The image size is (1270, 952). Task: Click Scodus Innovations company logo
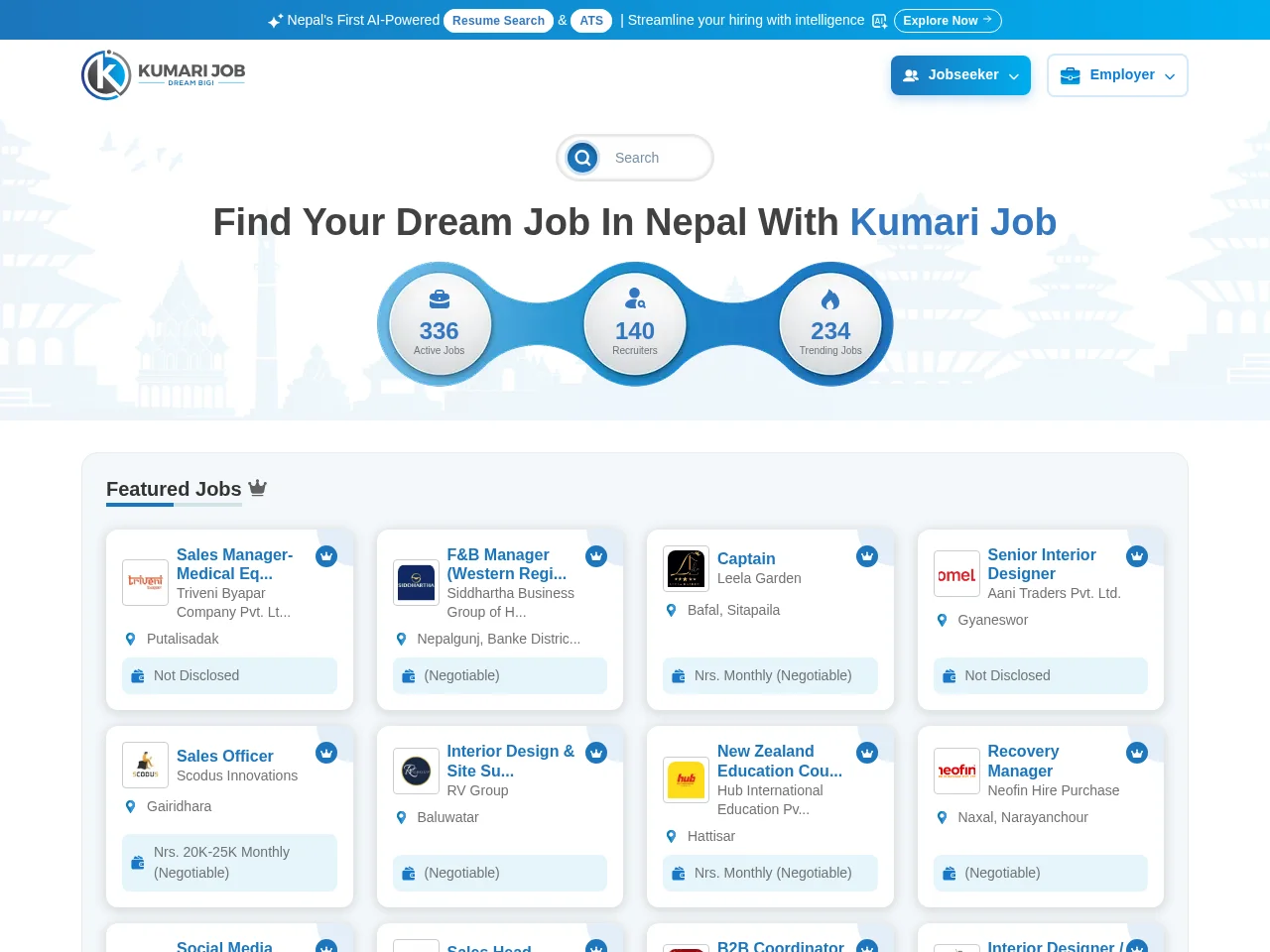(146, 766)
